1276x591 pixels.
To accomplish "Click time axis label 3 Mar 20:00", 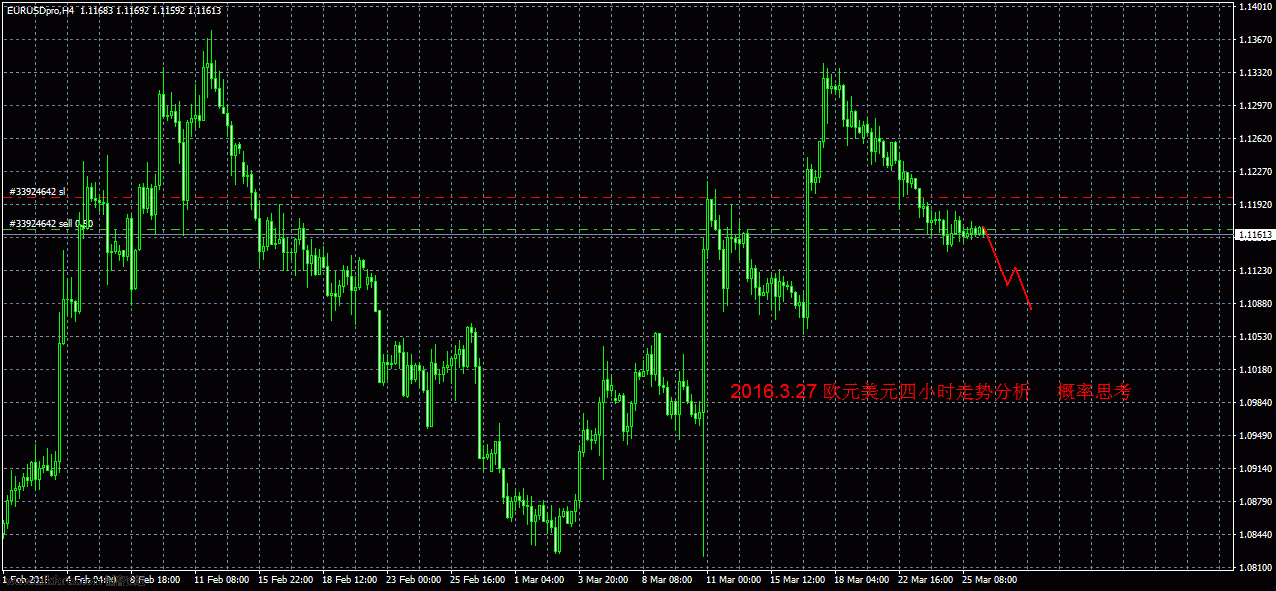I will point(604,579).
